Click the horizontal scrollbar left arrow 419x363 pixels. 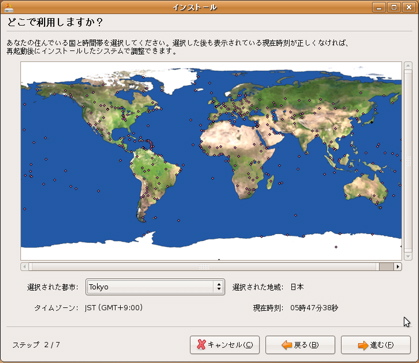[x=24, y=266]
